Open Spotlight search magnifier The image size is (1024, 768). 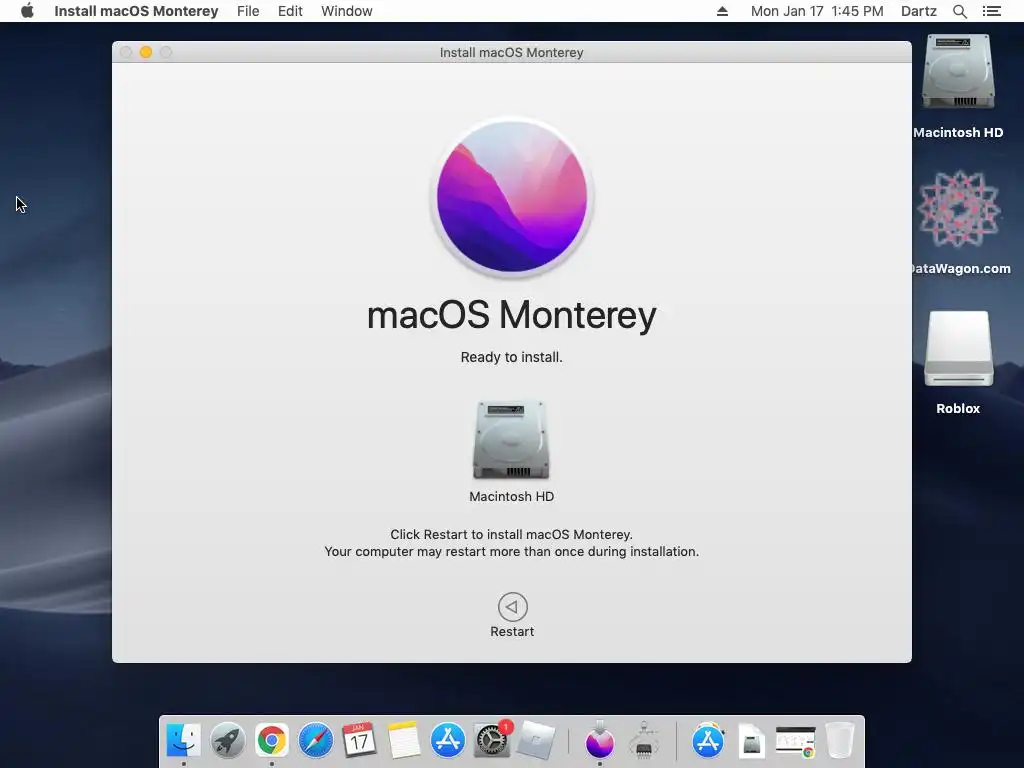(x=960, y=11)
